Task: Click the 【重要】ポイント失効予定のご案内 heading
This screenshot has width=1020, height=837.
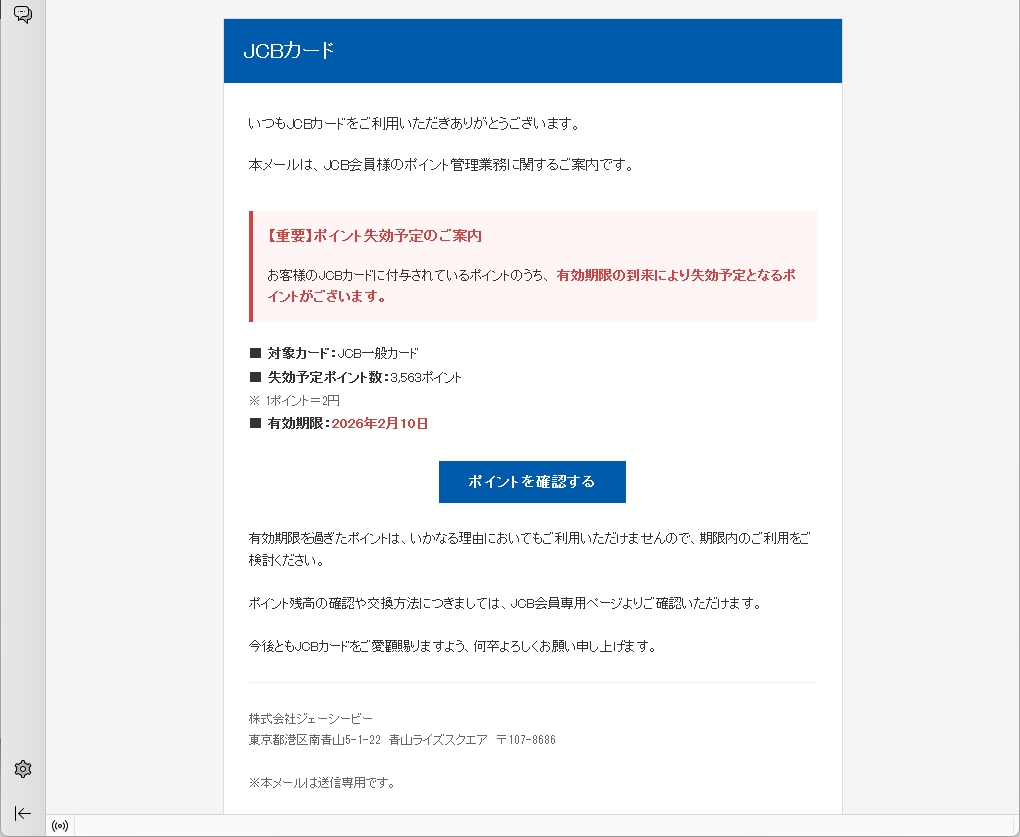Action: click(x=375, y=236)
